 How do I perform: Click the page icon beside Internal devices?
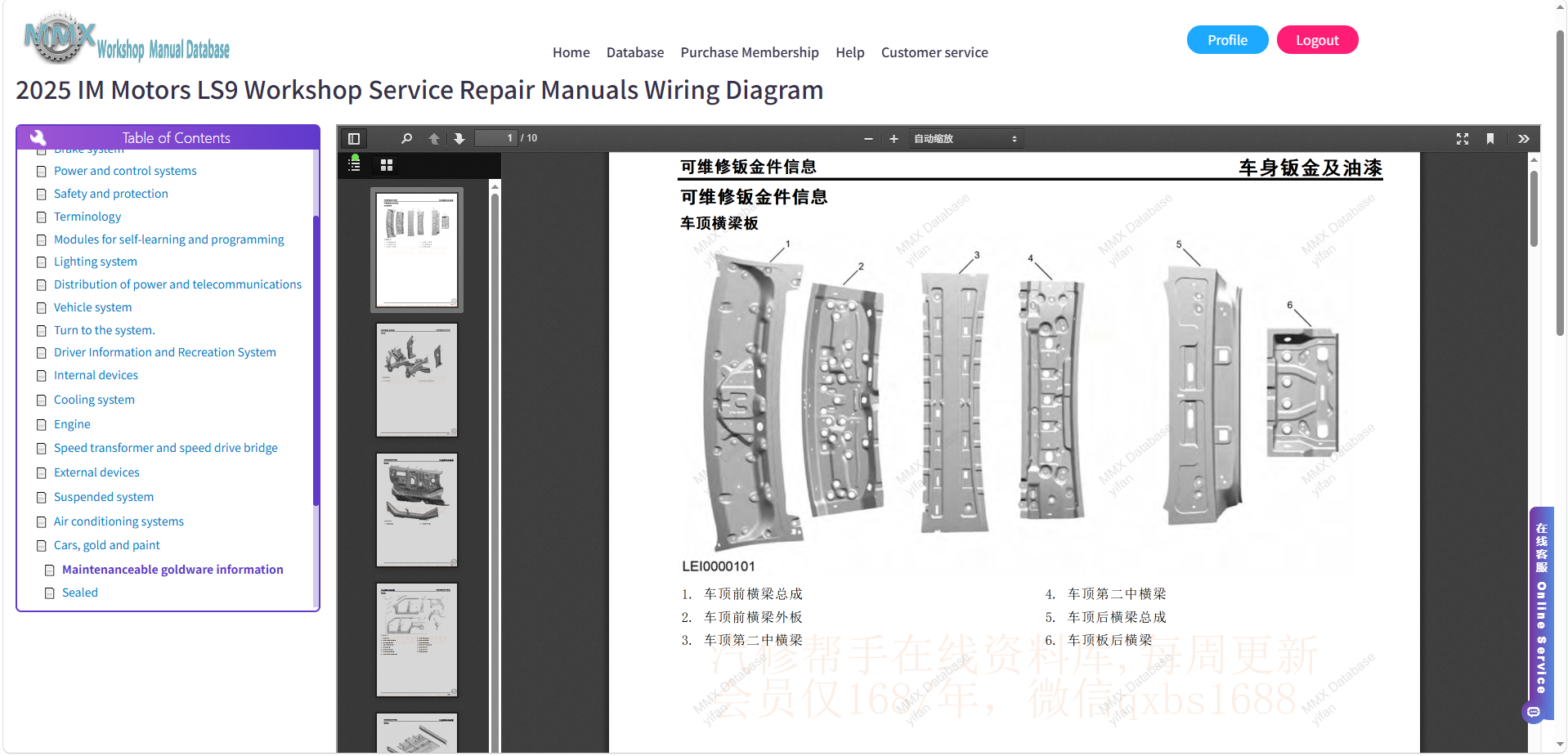[x=42, y=376]
